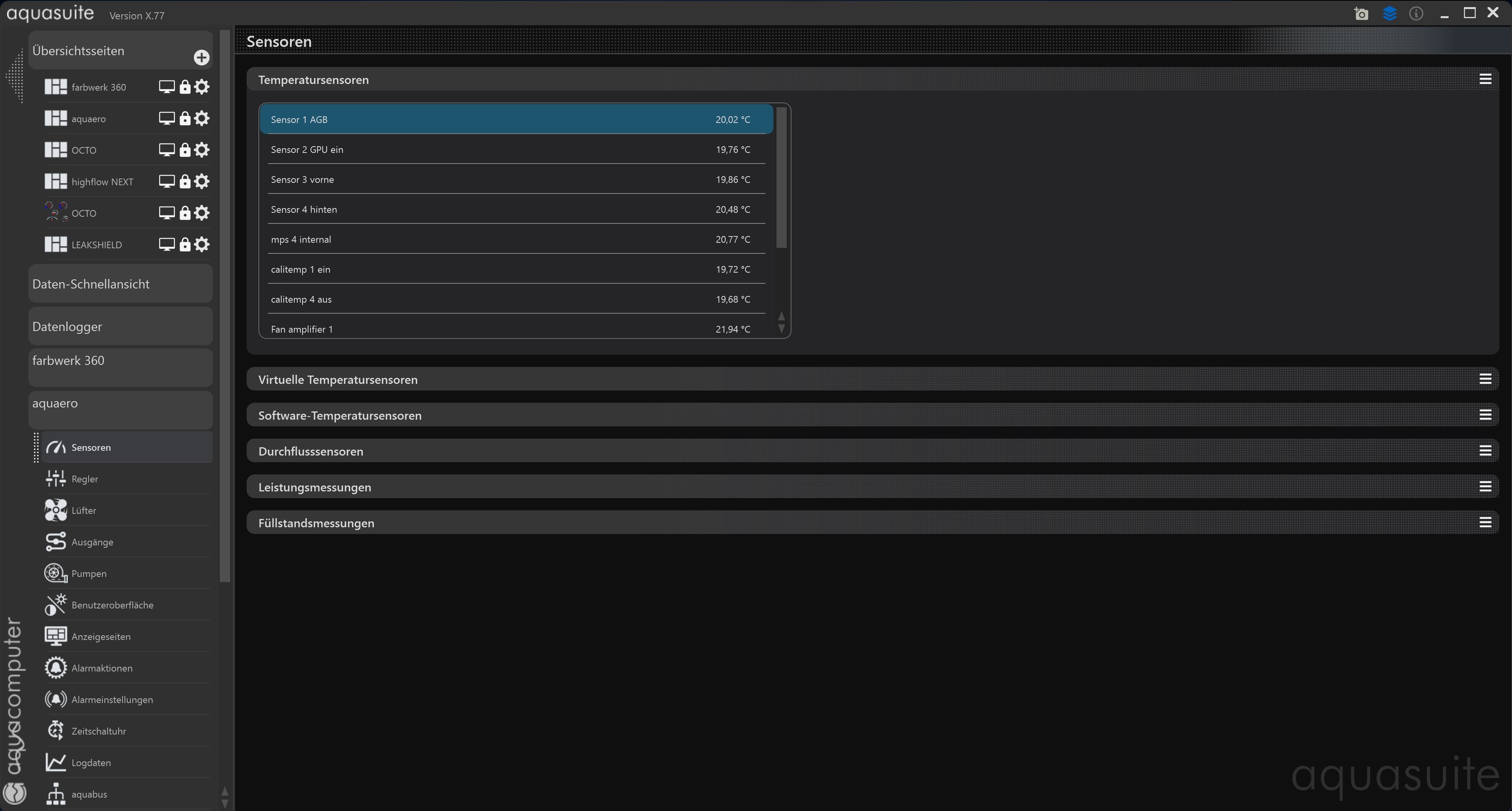Click the blue layers icon in title bar
1512x811 pixels.
(x=1389, y=13)
